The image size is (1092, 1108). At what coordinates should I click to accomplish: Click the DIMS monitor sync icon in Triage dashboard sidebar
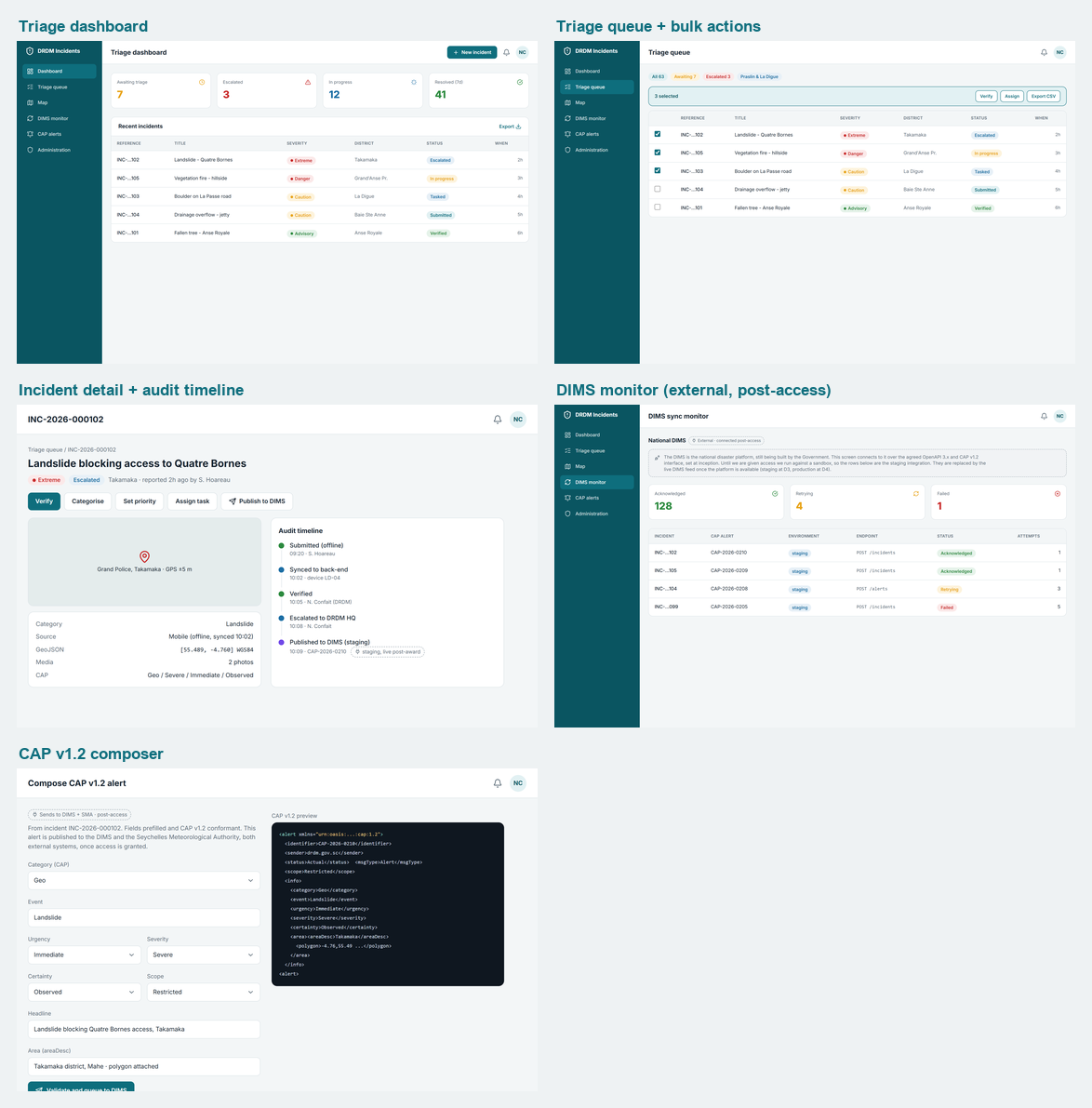pos(30,119)
